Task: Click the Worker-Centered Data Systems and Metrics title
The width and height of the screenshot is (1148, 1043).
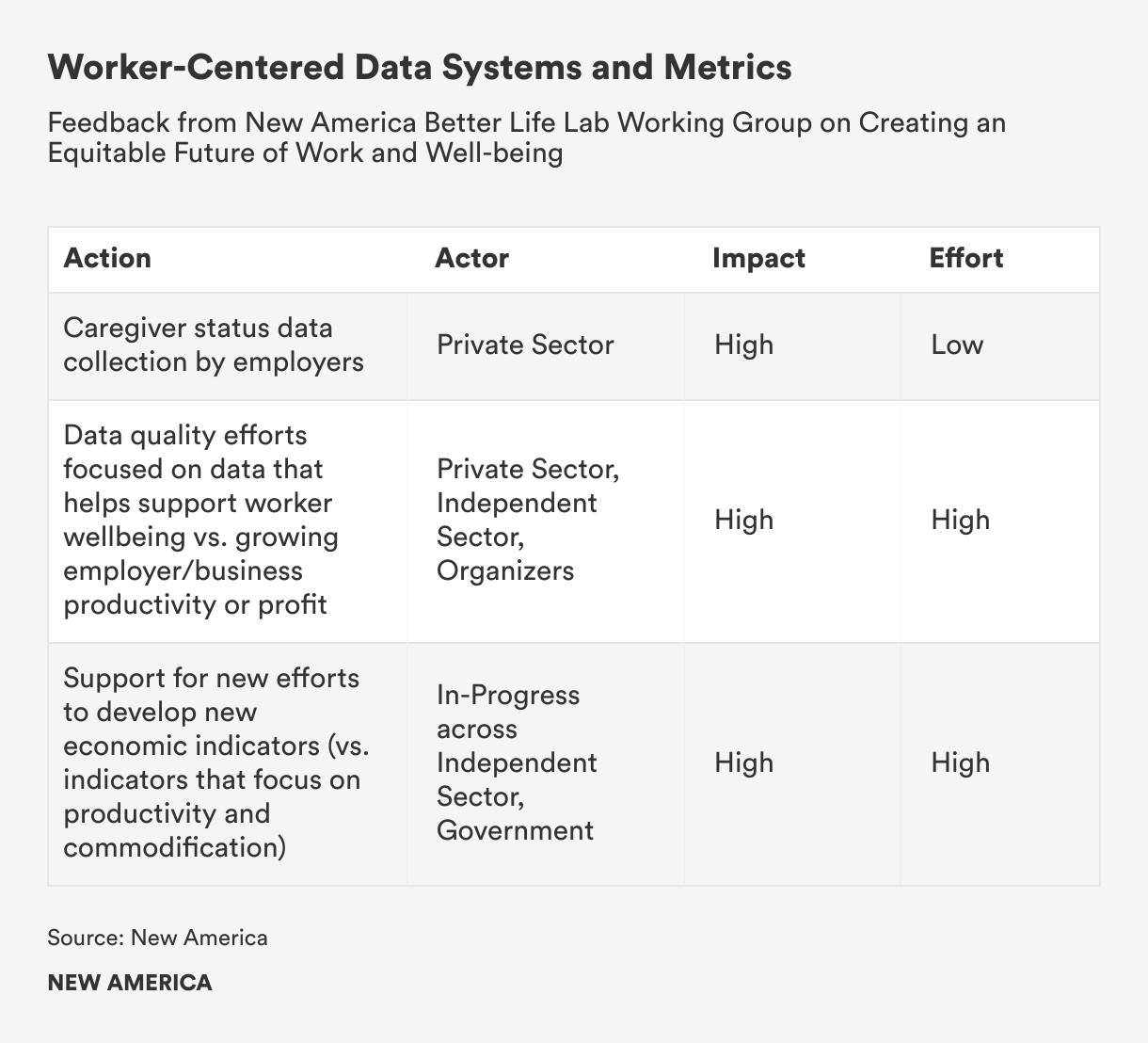Action: coord(420,68)
